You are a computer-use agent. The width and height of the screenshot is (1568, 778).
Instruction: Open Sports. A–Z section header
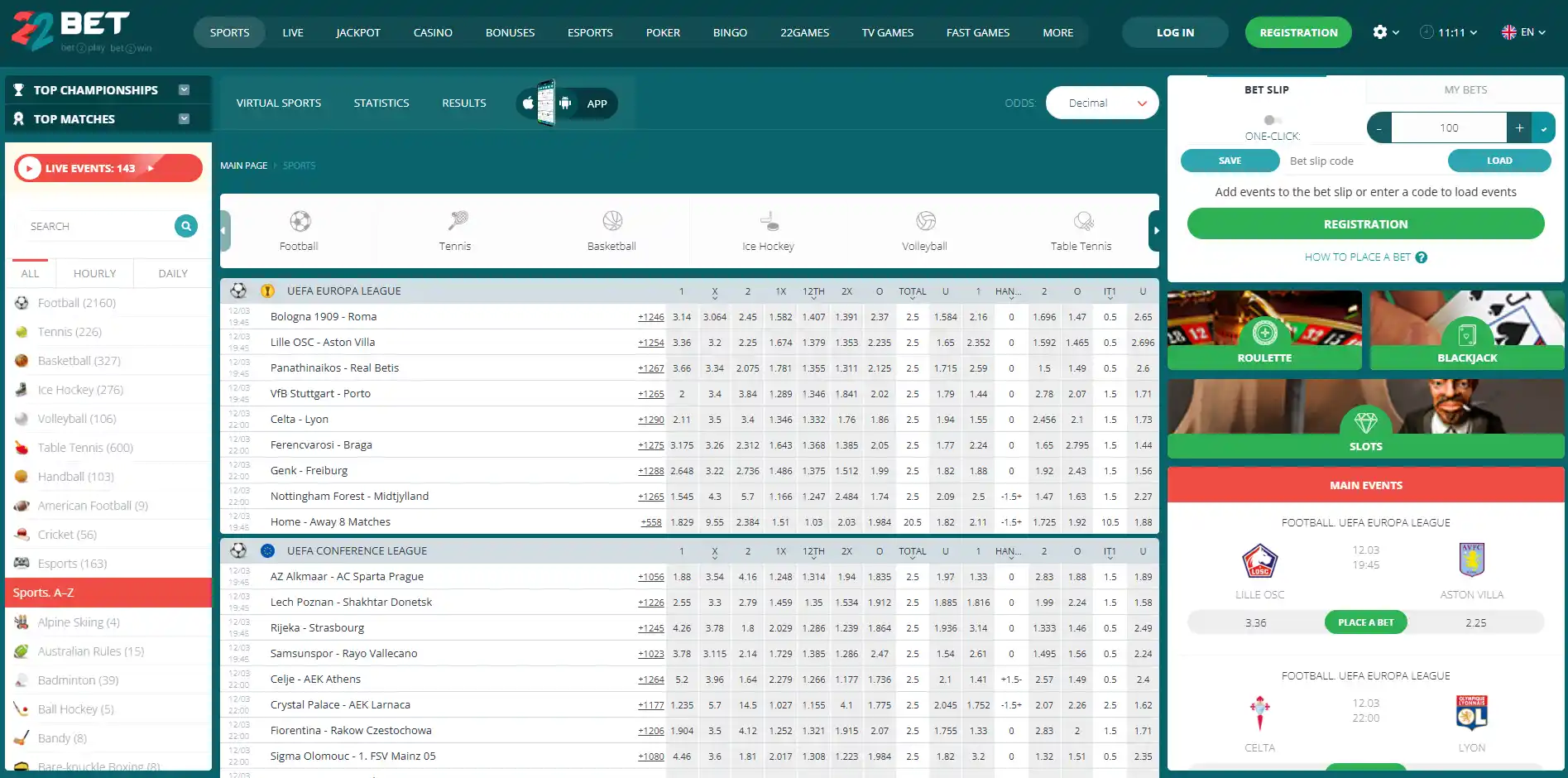tap(108, 593)
